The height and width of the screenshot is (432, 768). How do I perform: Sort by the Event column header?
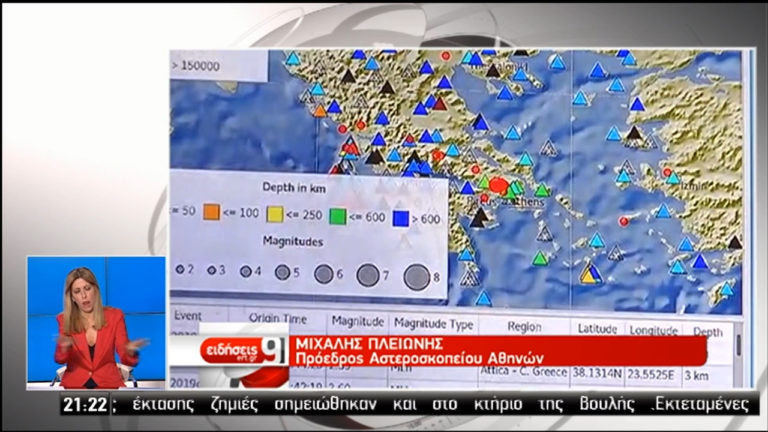point(188,316)
